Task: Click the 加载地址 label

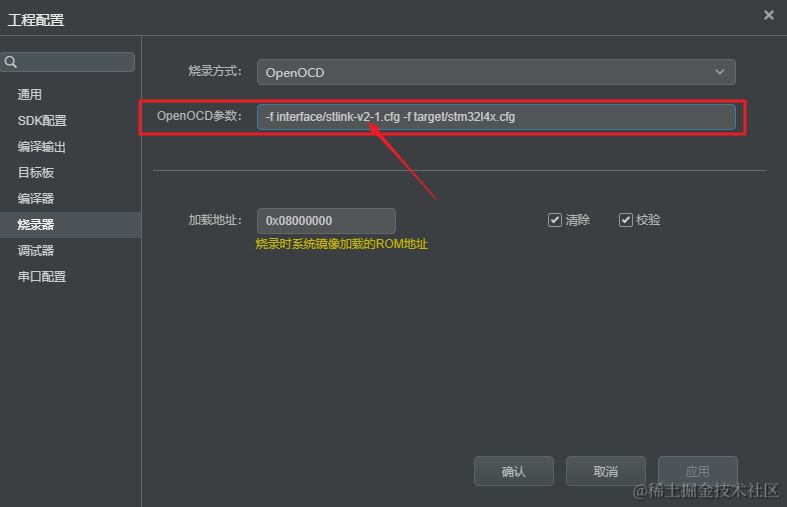Action: click(215, 220)
